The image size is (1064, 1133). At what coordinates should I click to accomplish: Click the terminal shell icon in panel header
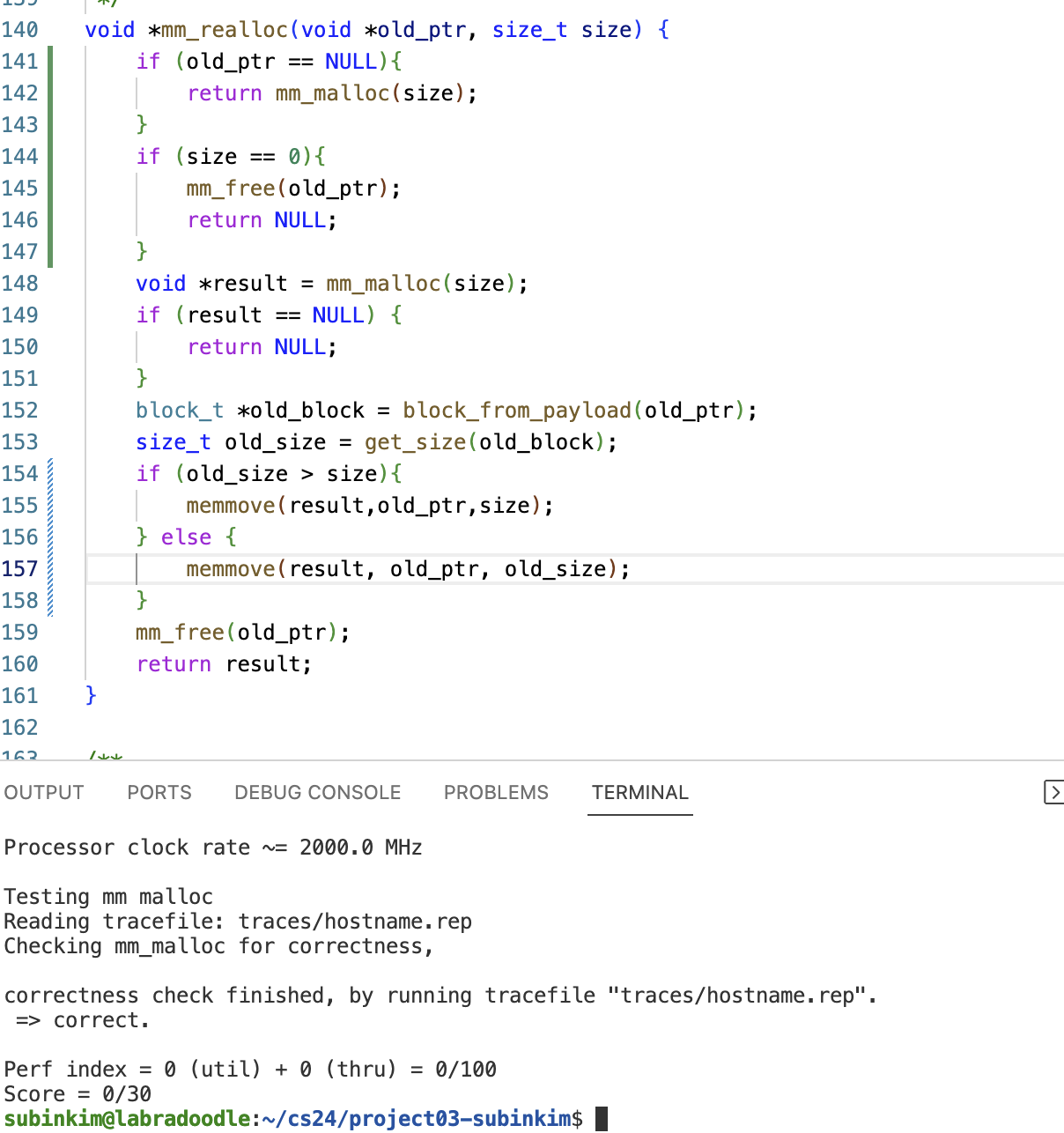1053,792
